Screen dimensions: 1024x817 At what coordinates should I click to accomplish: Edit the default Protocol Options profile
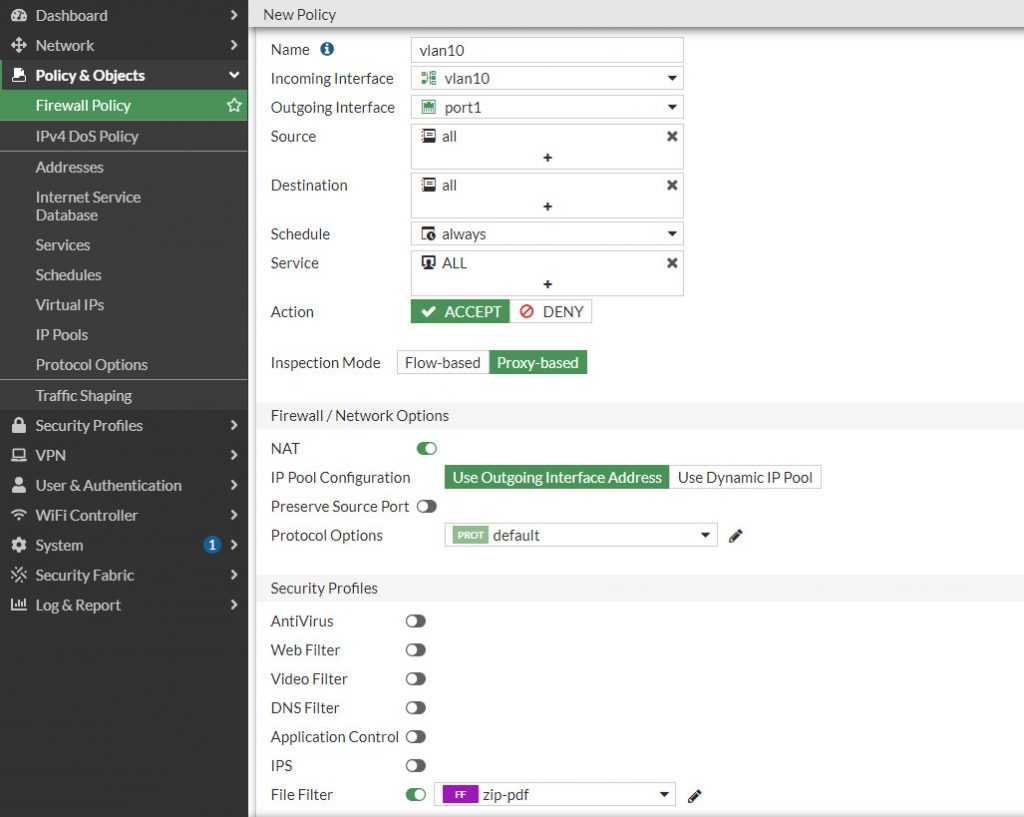736,535
